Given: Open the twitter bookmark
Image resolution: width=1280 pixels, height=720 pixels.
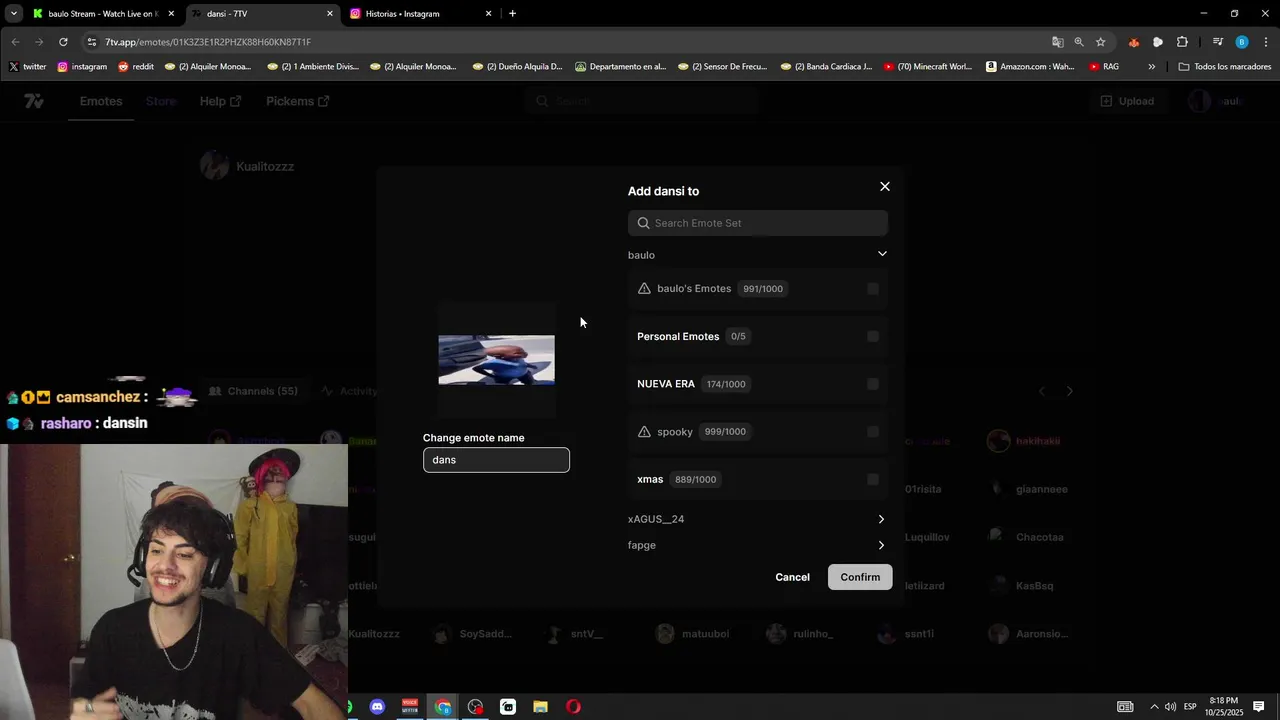Looking at the screenshot, I should point(28,67).
